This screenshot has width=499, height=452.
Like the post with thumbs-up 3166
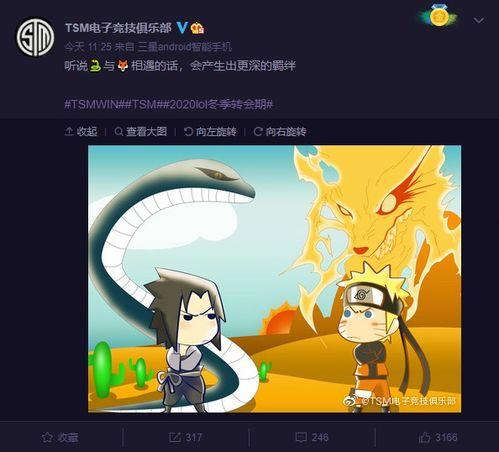[438, 437]
